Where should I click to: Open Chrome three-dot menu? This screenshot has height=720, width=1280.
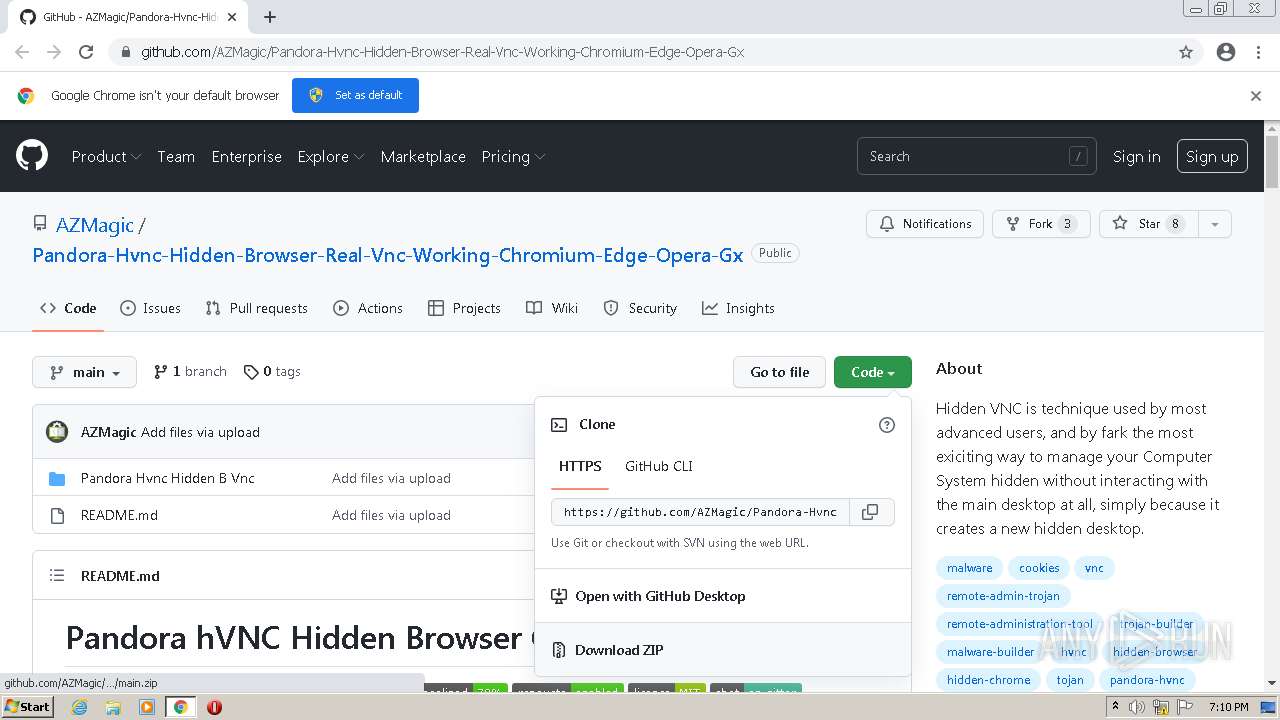[x=1258, y=52]
